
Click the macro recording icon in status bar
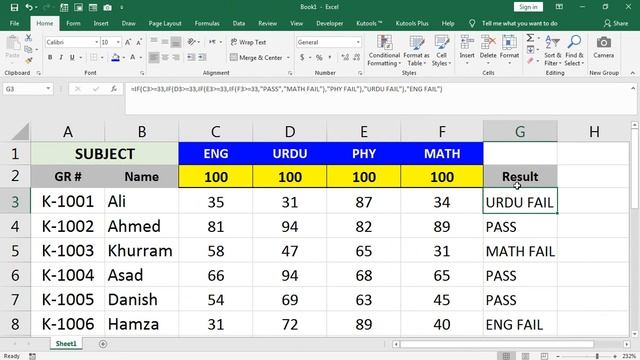pyautogui.click(x=32, y=356)
